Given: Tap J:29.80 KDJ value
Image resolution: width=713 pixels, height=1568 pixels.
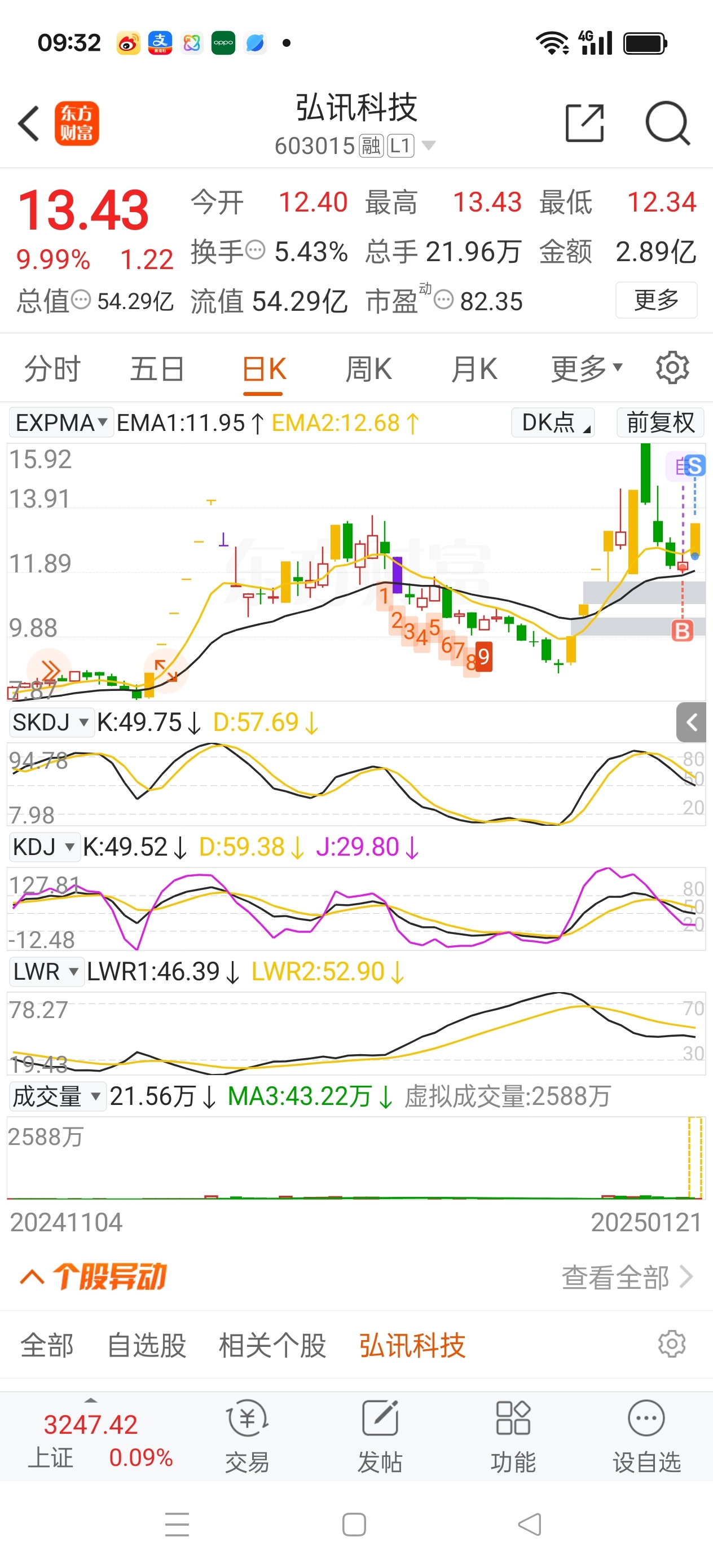Looking at the screenshot, I should coord(367,847).
